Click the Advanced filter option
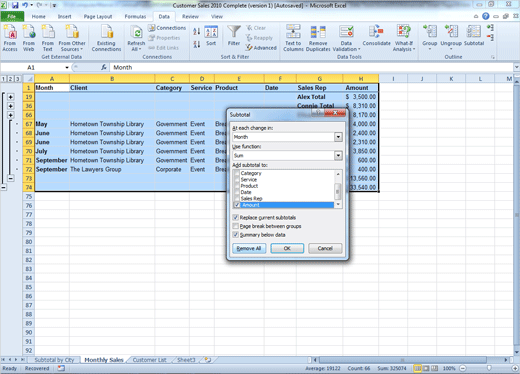Screen dimensions: 520x374 (261, 48)
